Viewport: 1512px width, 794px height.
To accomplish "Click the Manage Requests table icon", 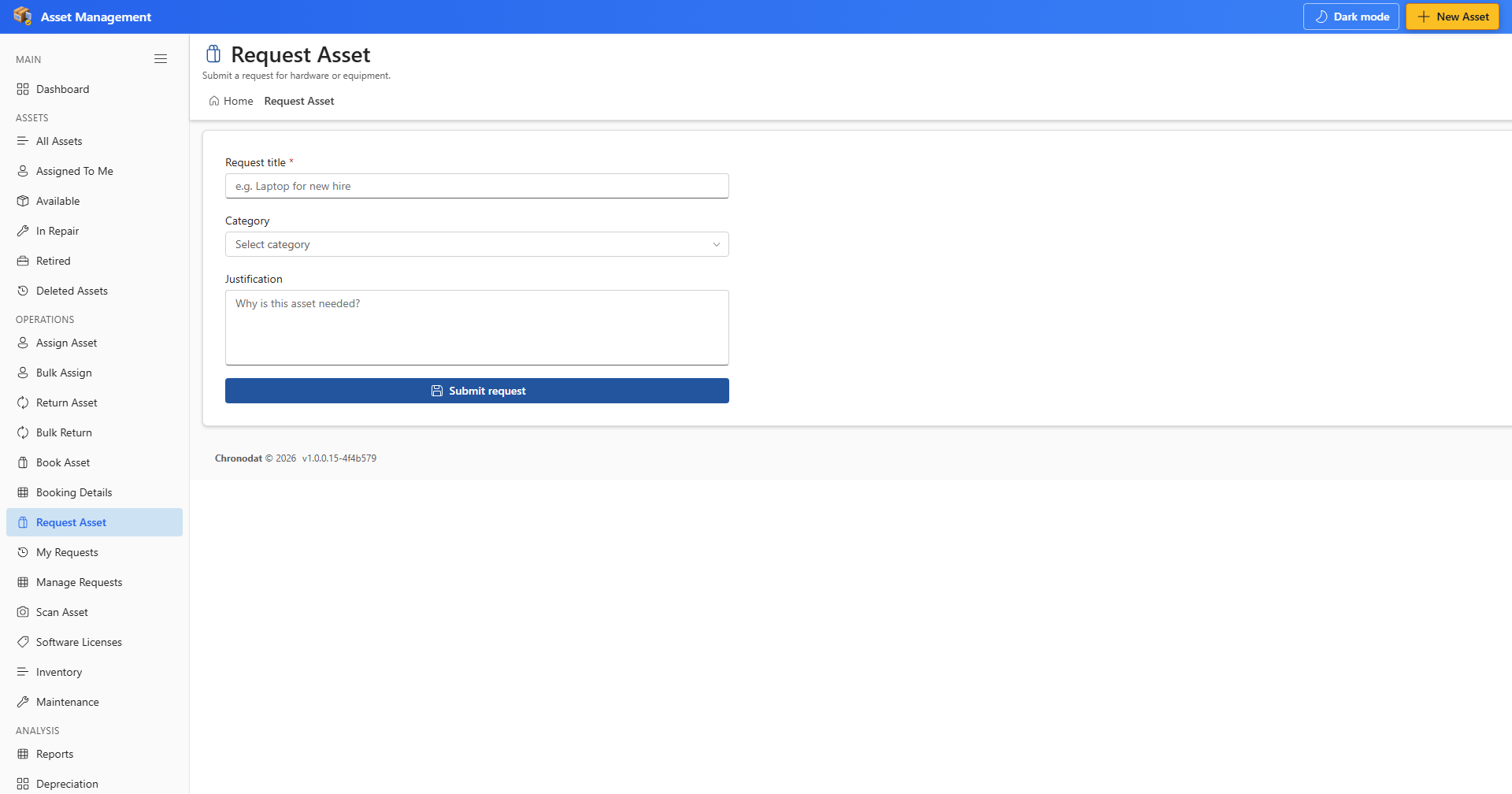I will coord(23,582).
